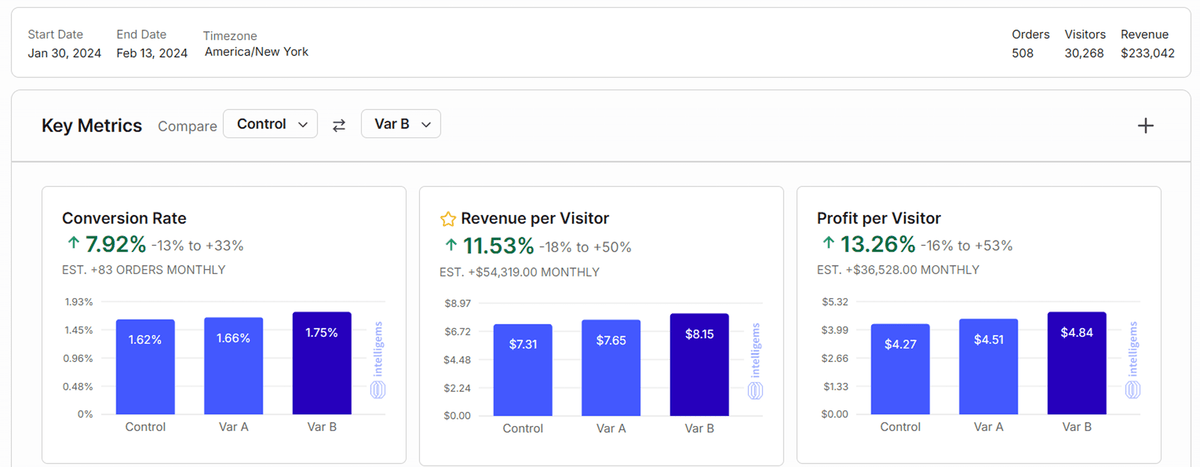The width and height of the screenshot is (1200, 467).
Task: Click the plus icon in Key Metrics
Action: pos(1146,125)
